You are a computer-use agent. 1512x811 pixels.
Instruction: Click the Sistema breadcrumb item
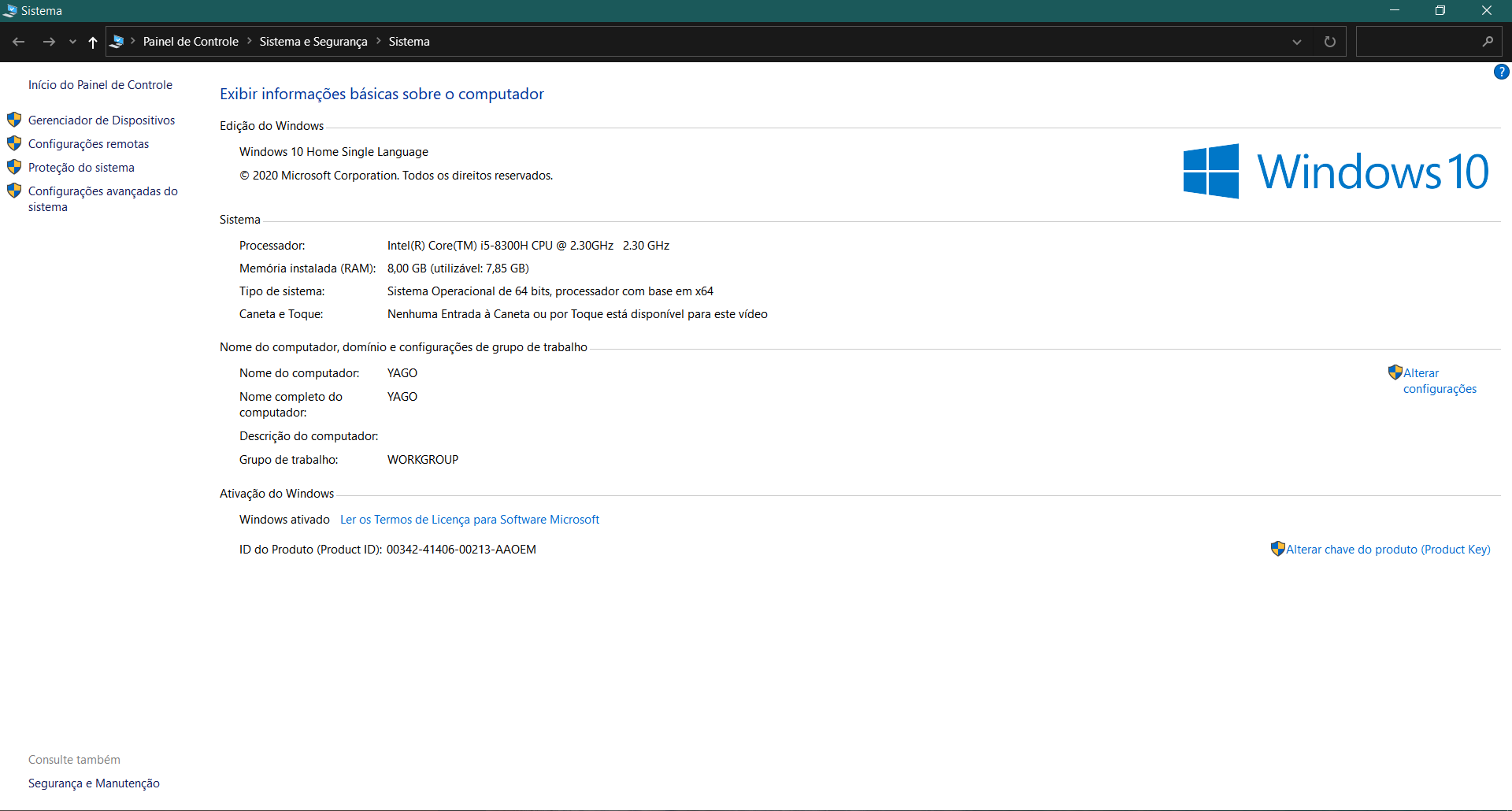pyautogui.click(x=409, y=42)
